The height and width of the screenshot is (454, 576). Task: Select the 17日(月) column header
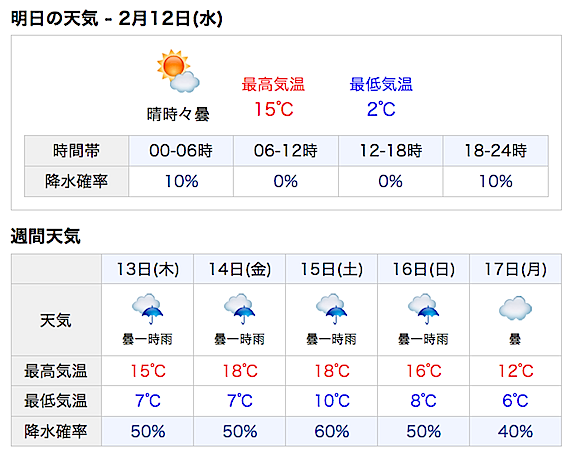515,269
